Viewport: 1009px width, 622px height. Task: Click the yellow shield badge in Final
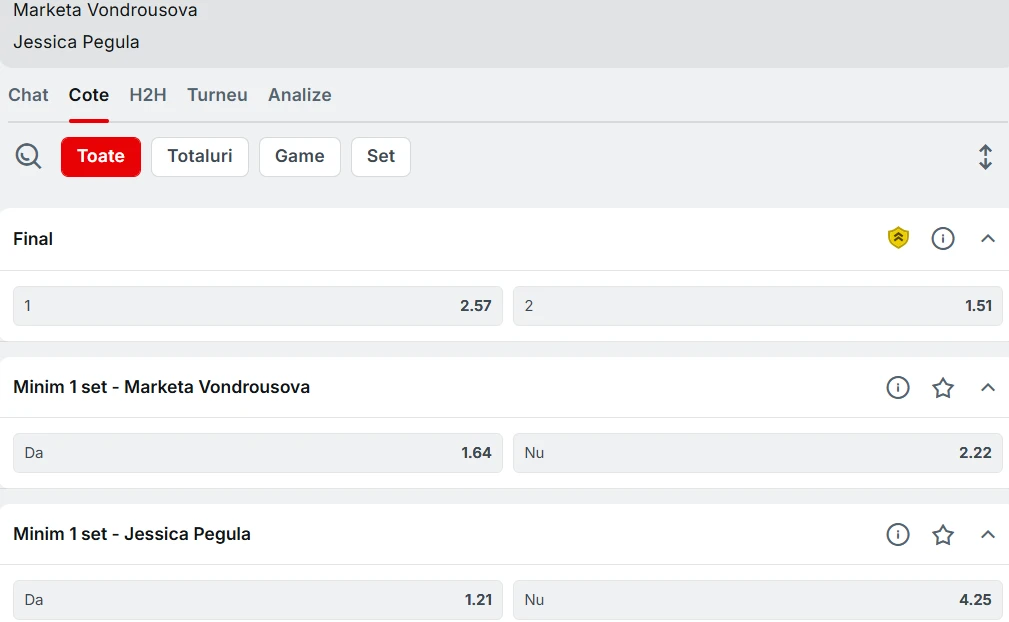(x=898, y=239)
